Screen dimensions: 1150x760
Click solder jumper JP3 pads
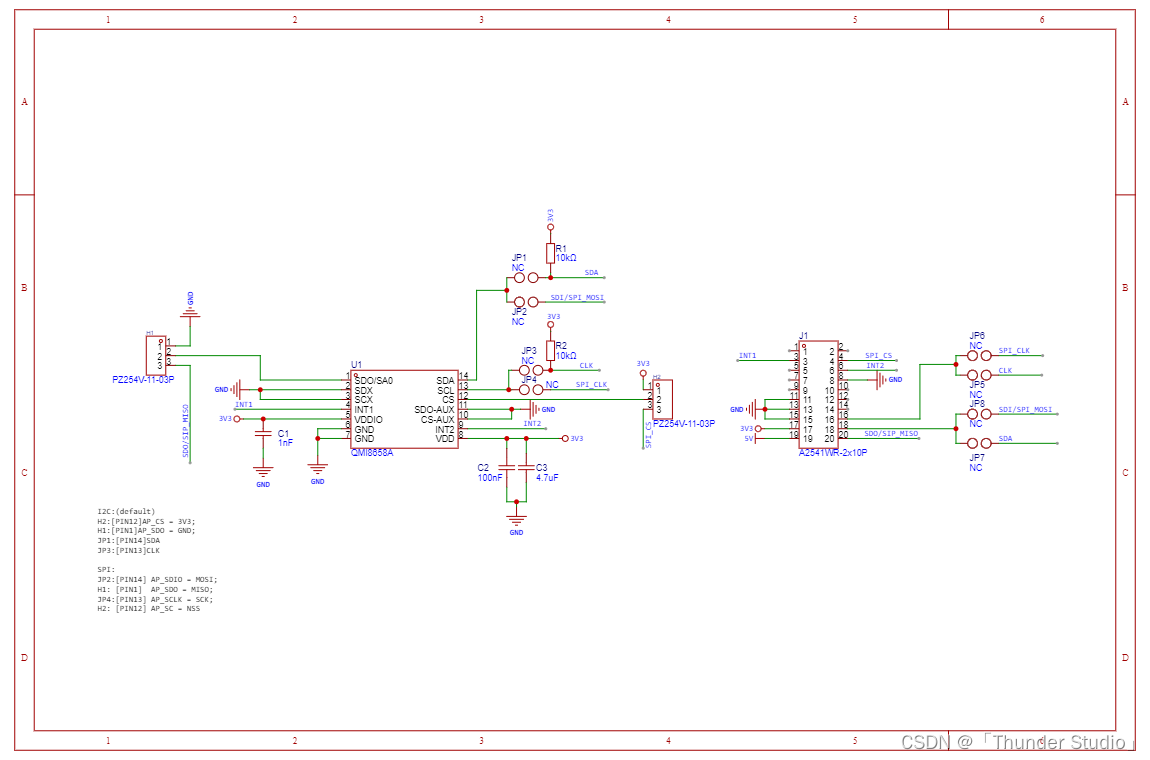click(x=531, y=370)
